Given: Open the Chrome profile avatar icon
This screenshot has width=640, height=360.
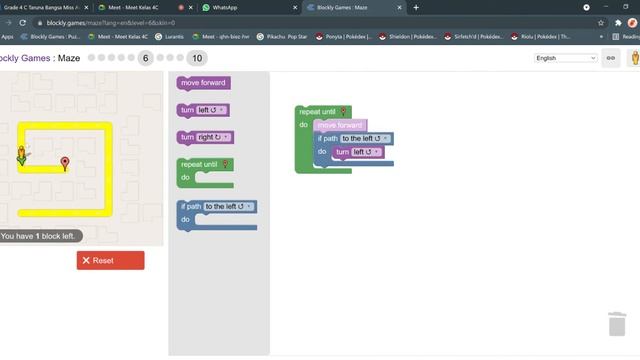Looking at the screenshot, I should click(x=632, y=23).
